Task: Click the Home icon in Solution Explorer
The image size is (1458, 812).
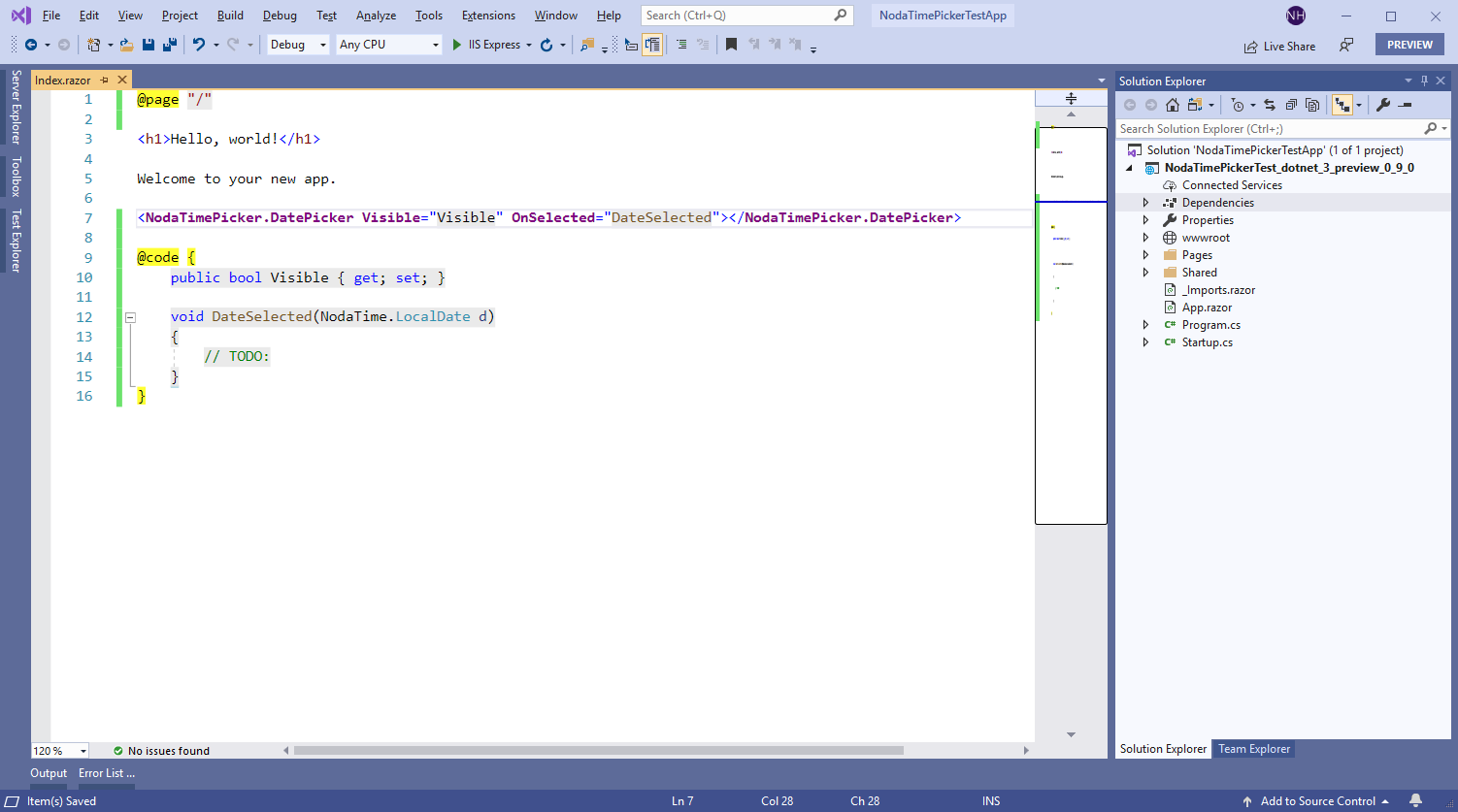Action: point(1174,105)
